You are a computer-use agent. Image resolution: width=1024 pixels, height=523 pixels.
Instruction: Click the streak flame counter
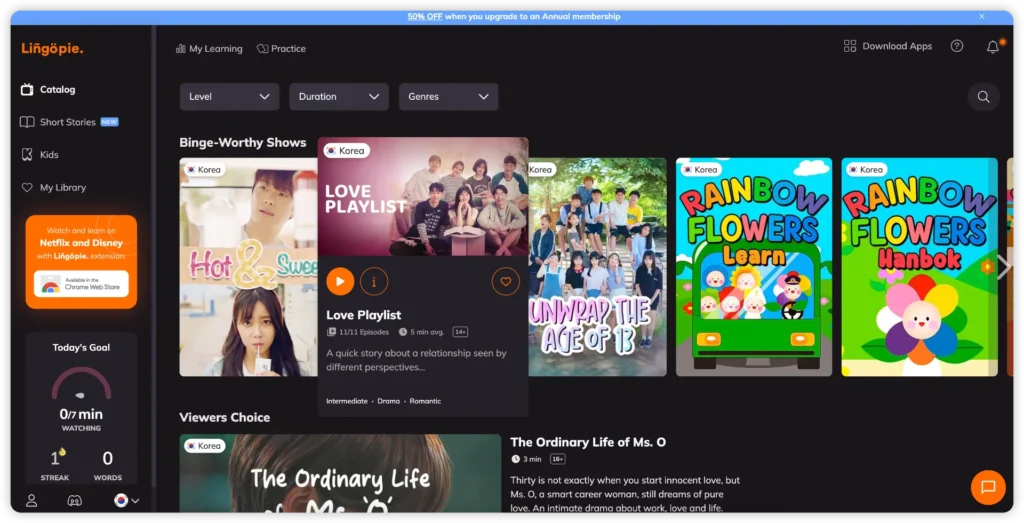(x=56, y=464)
